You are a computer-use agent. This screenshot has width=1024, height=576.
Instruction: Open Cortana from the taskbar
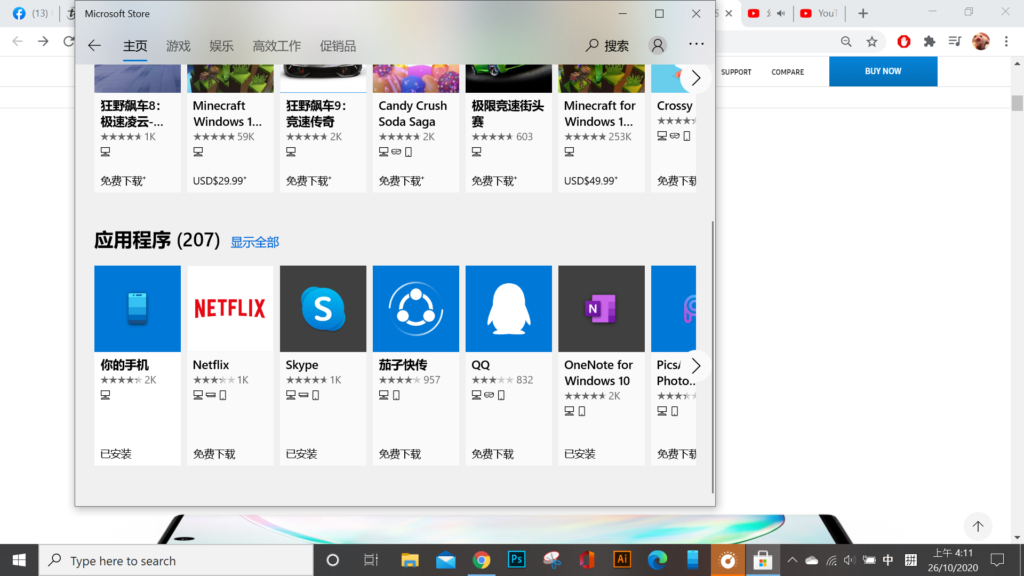[332, 560]
